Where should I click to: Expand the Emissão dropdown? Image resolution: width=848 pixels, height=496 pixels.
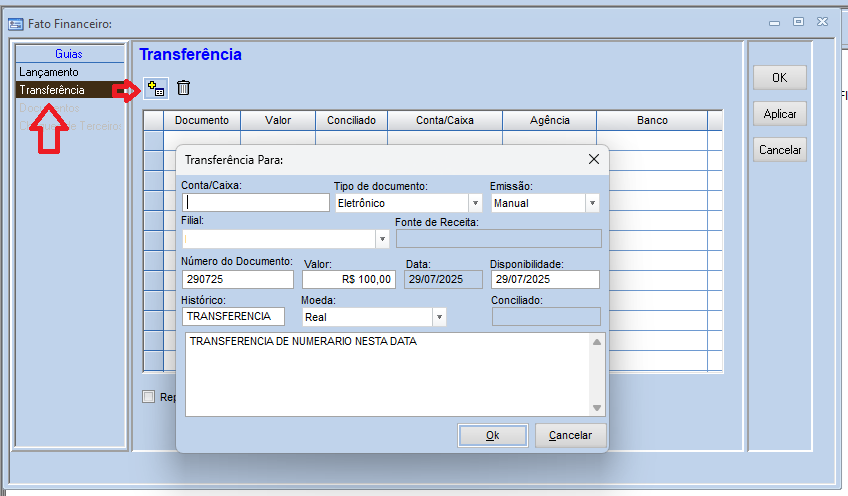pos(592,203)
